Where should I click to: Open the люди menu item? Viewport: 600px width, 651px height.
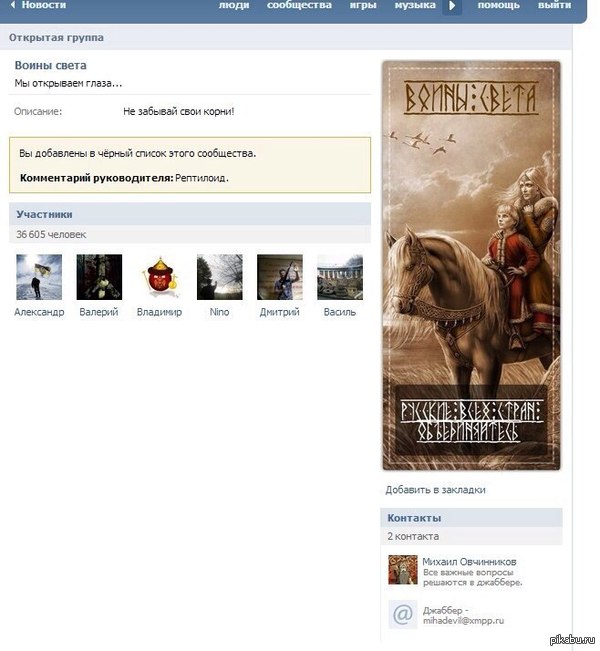(x=234, y=5)
